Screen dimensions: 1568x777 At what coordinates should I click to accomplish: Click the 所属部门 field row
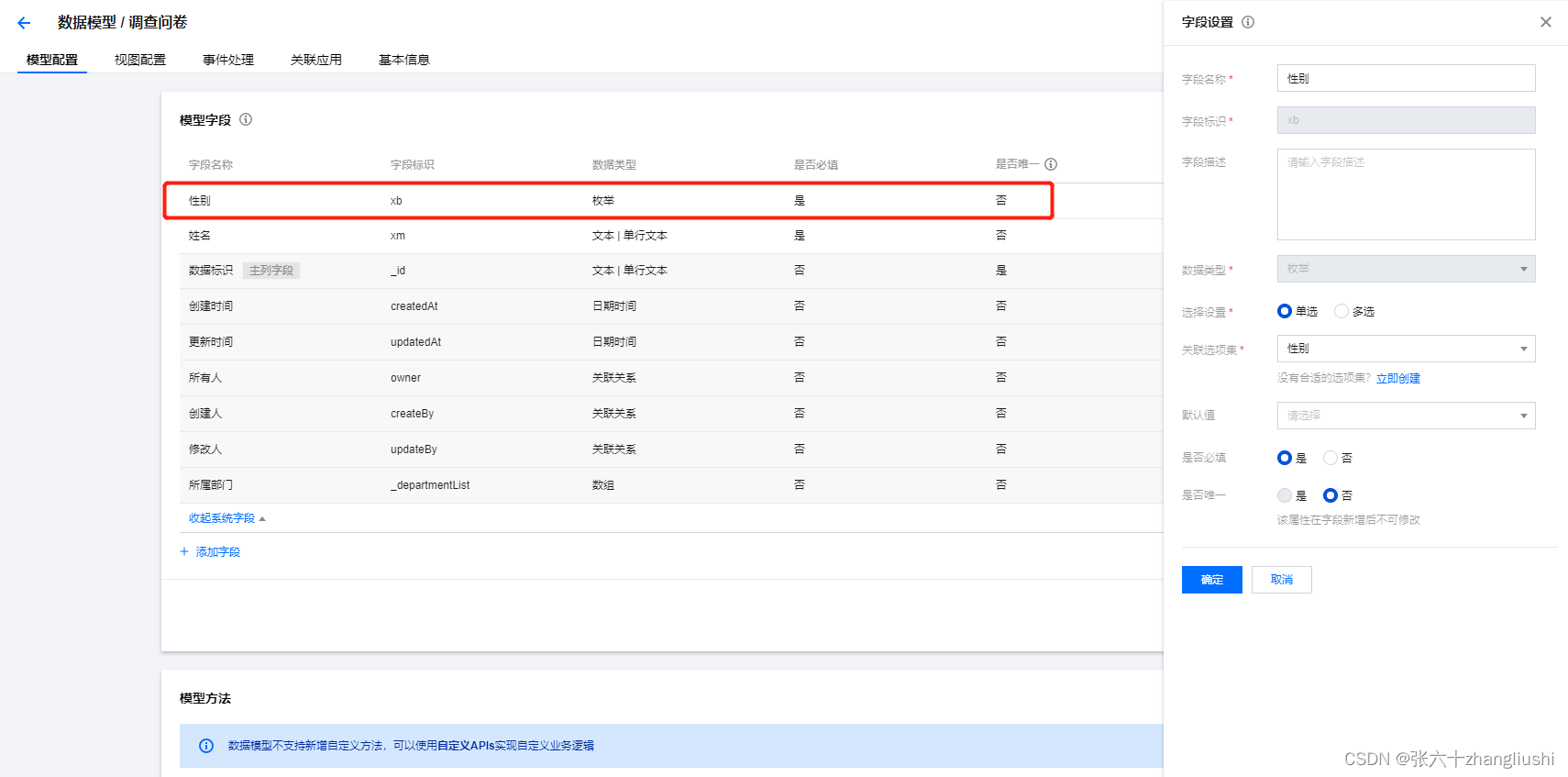pyautogui.click(x=671, y=485)
